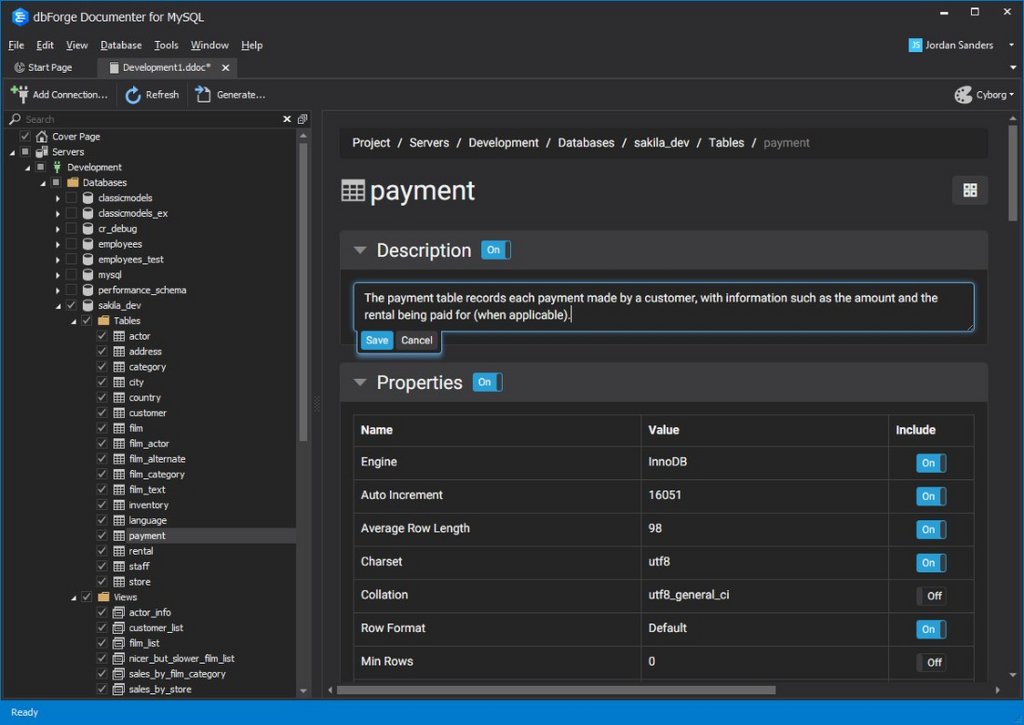
Task: Toggle Include switch for Auto Increment
Action: pyautogui.click(x=931, y=496)
